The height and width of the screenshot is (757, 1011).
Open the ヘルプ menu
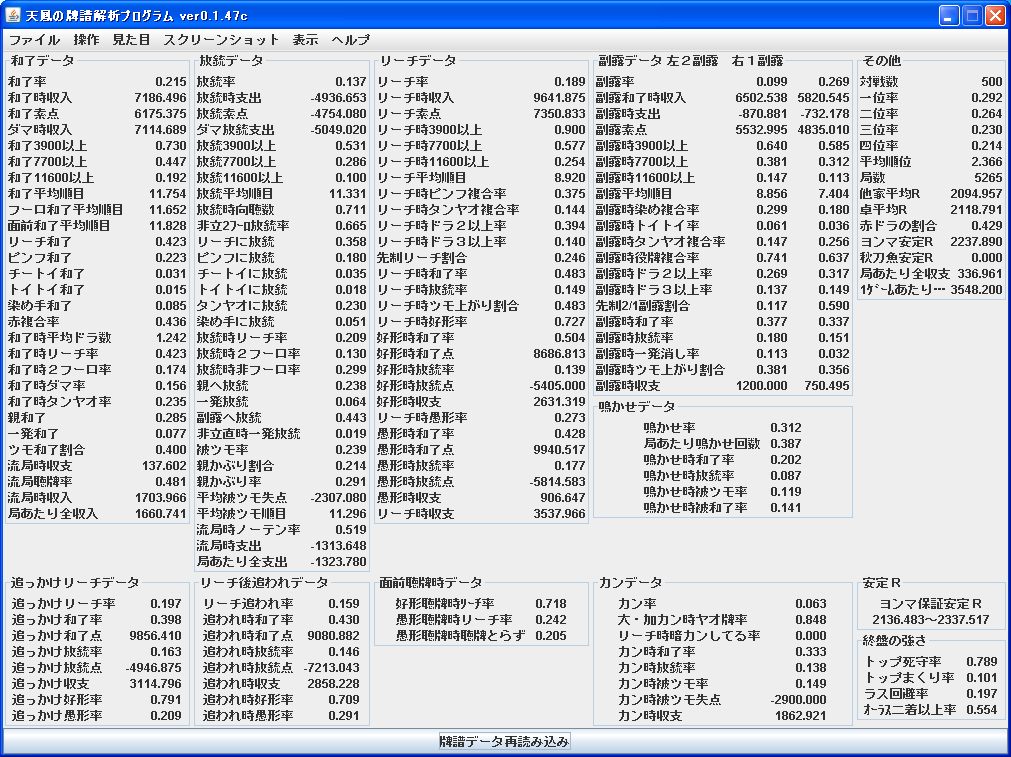click(x=351, y=39)
